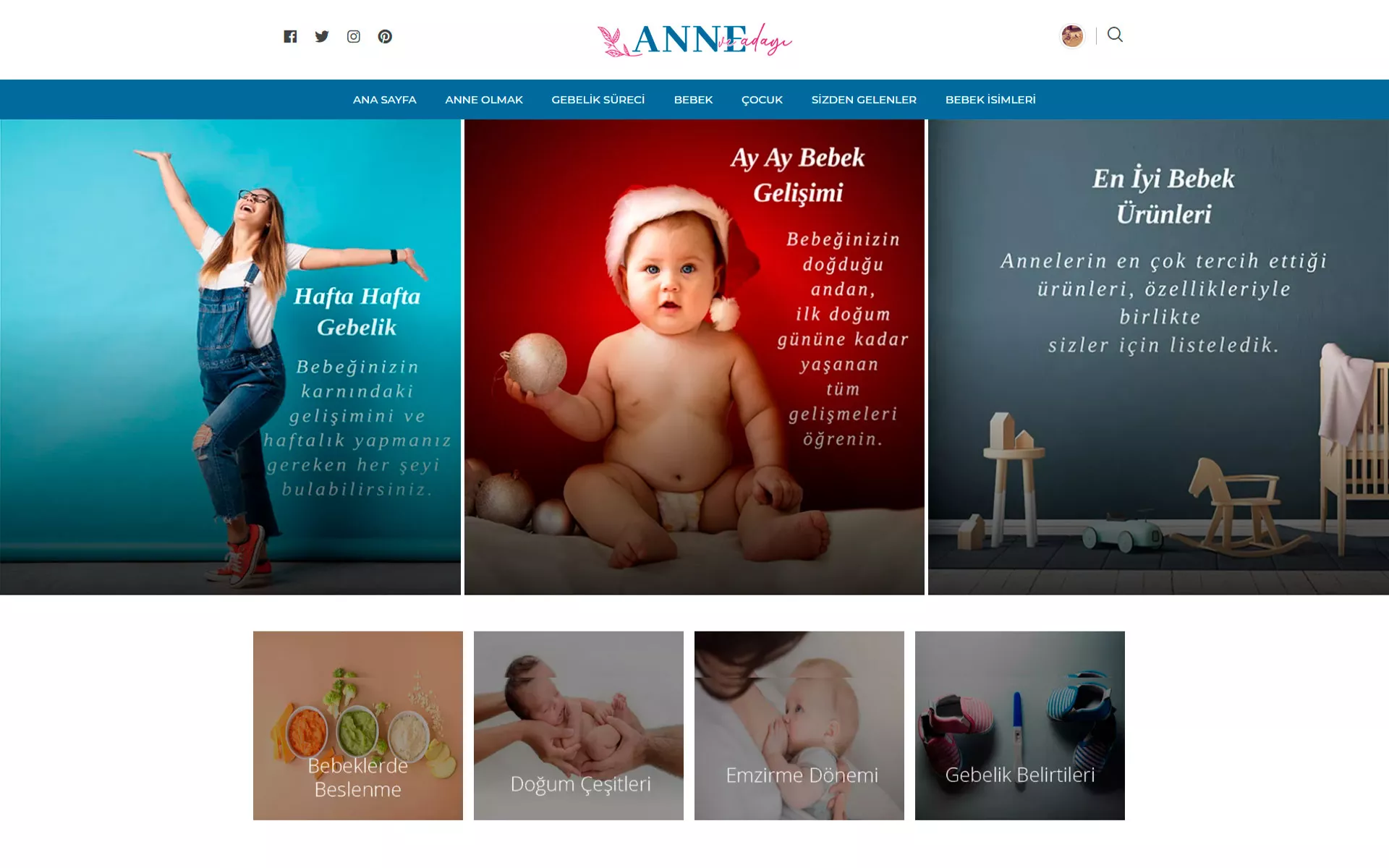Select the ÇOCUK menu item

point(762,100)
